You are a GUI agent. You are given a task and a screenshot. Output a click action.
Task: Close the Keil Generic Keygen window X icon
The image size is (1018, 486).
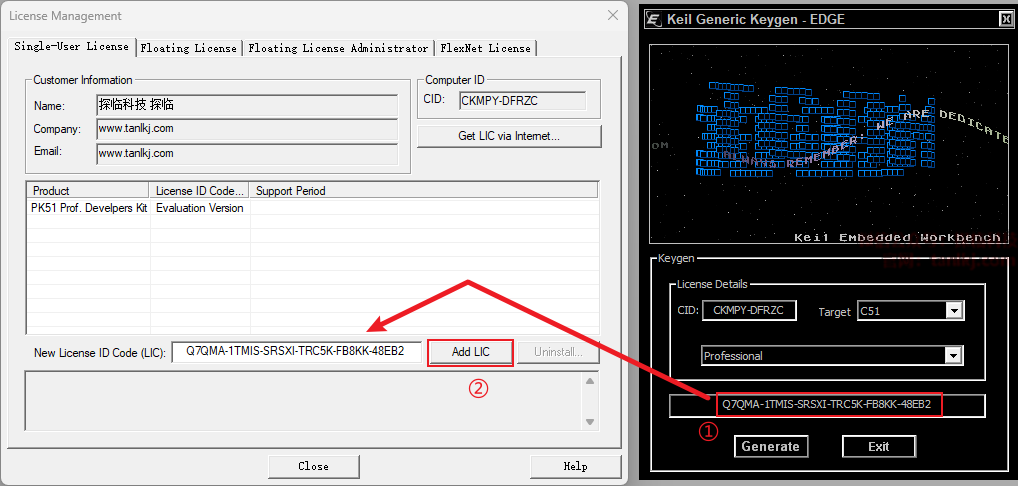[x=1005, y=19]
